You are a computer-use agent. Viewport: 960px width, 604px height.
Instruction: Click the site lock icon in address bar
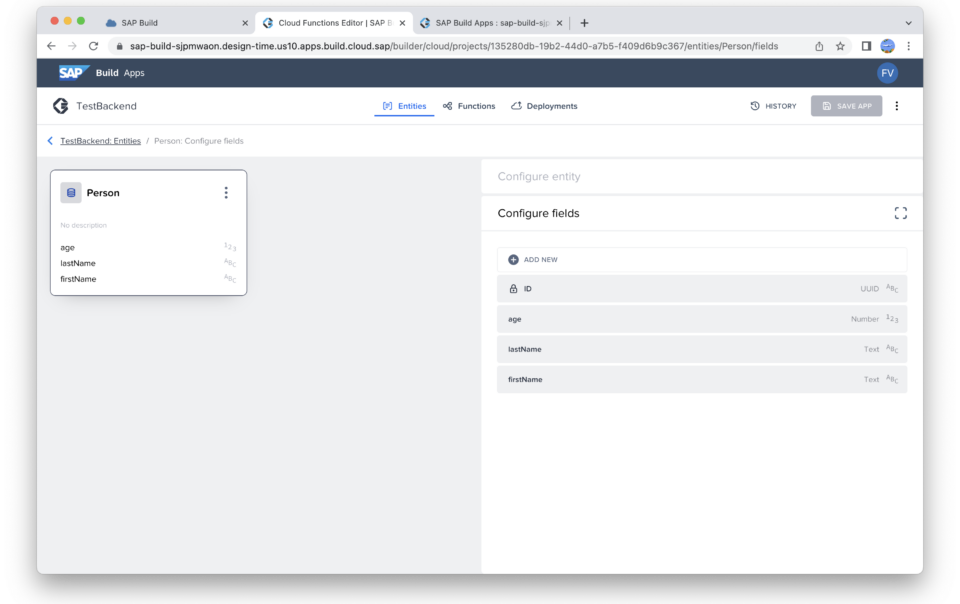point(119,46)
